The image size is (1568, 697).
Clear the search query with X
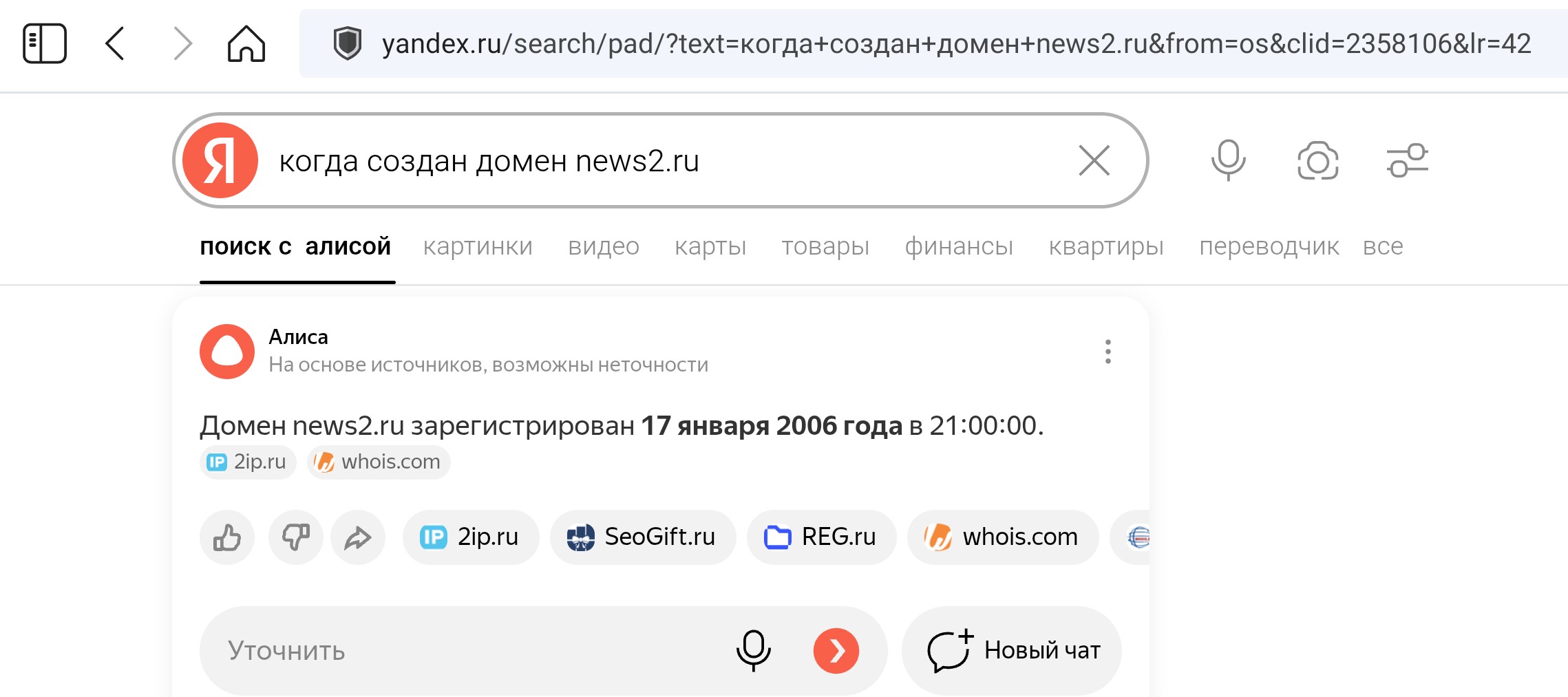click(1094, 161)
